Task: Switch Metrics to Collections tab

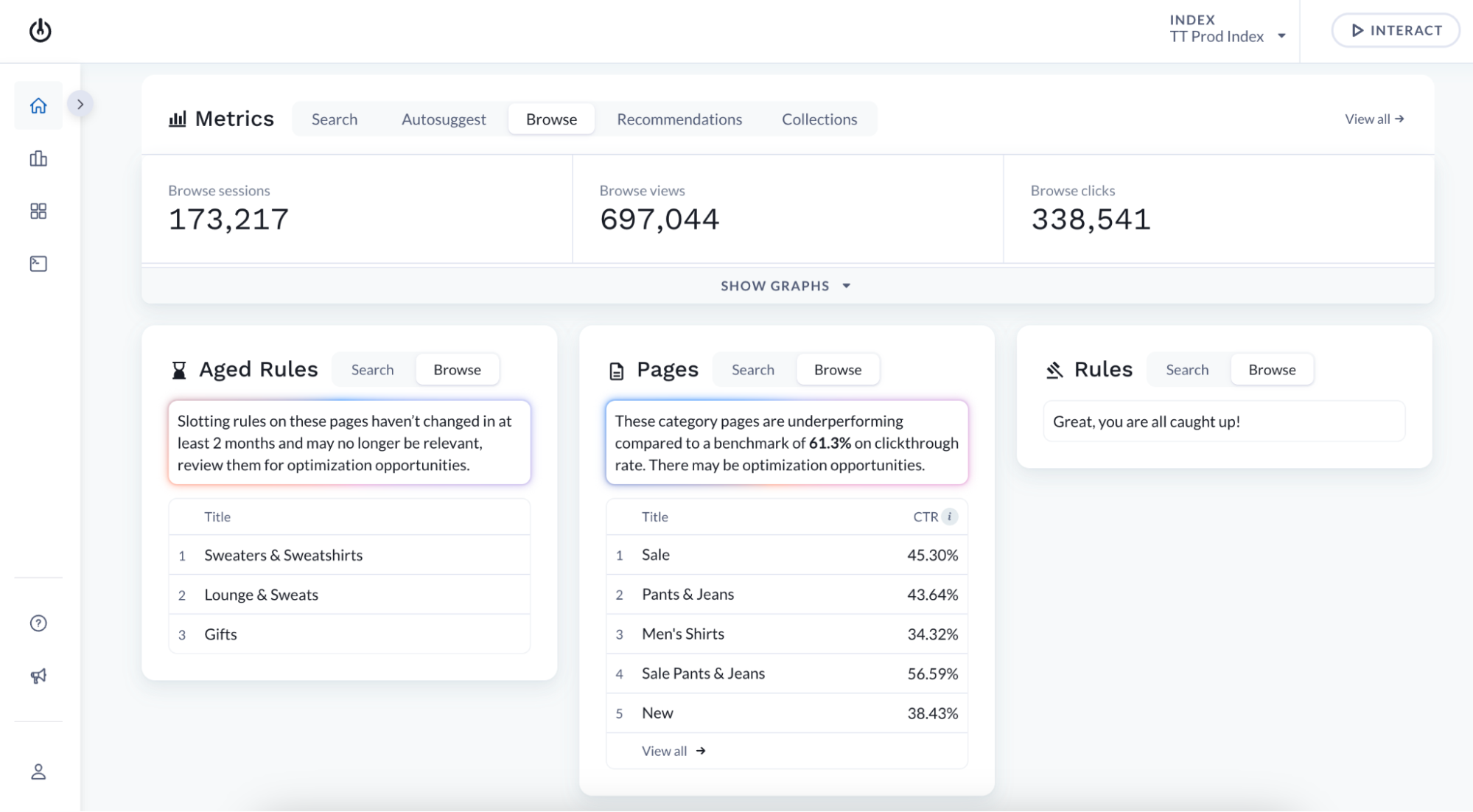Action: pyautogui.click(x=819, y=119)
